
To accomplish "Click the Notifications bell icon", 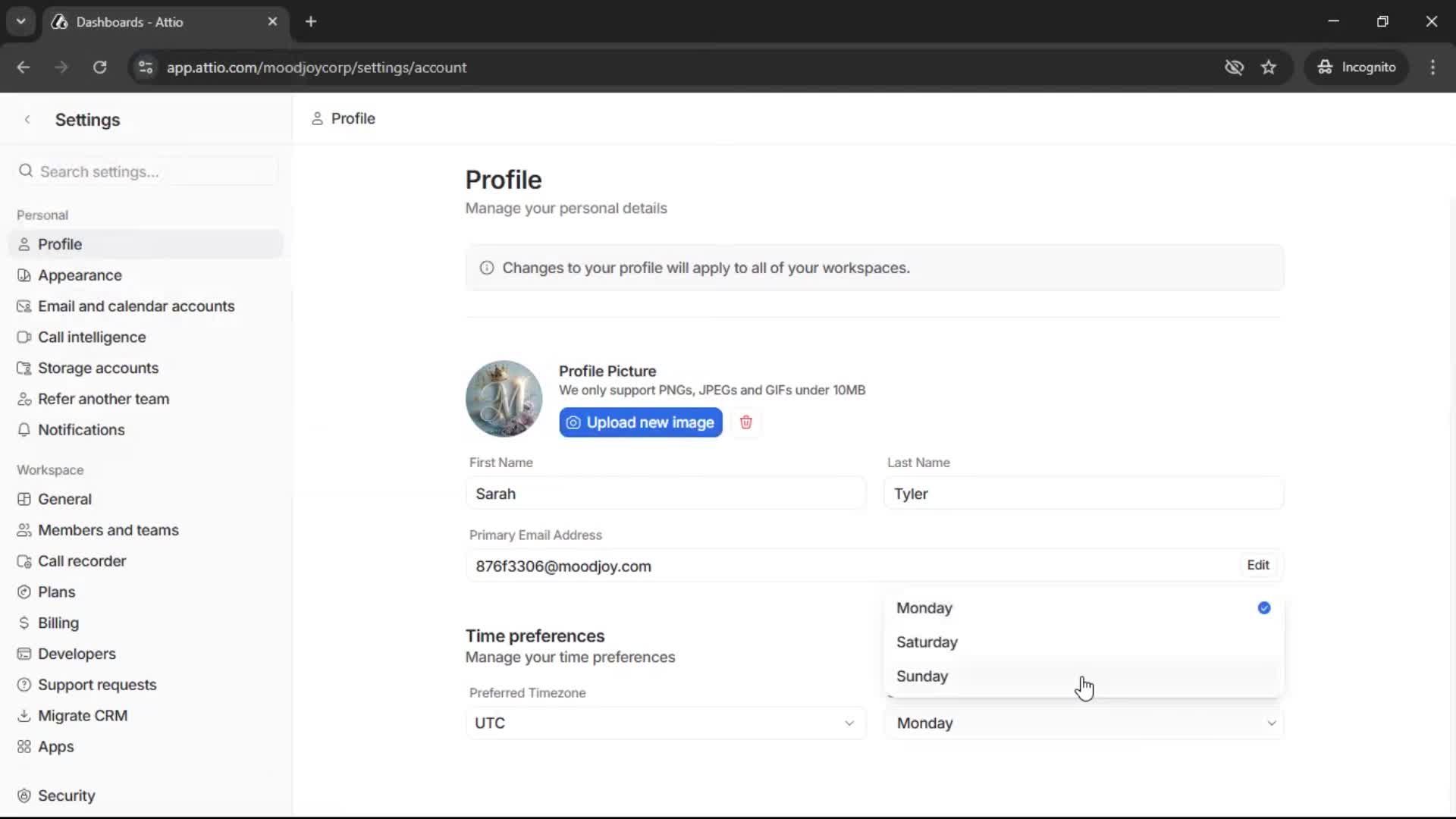I will (x=25, y=430).
